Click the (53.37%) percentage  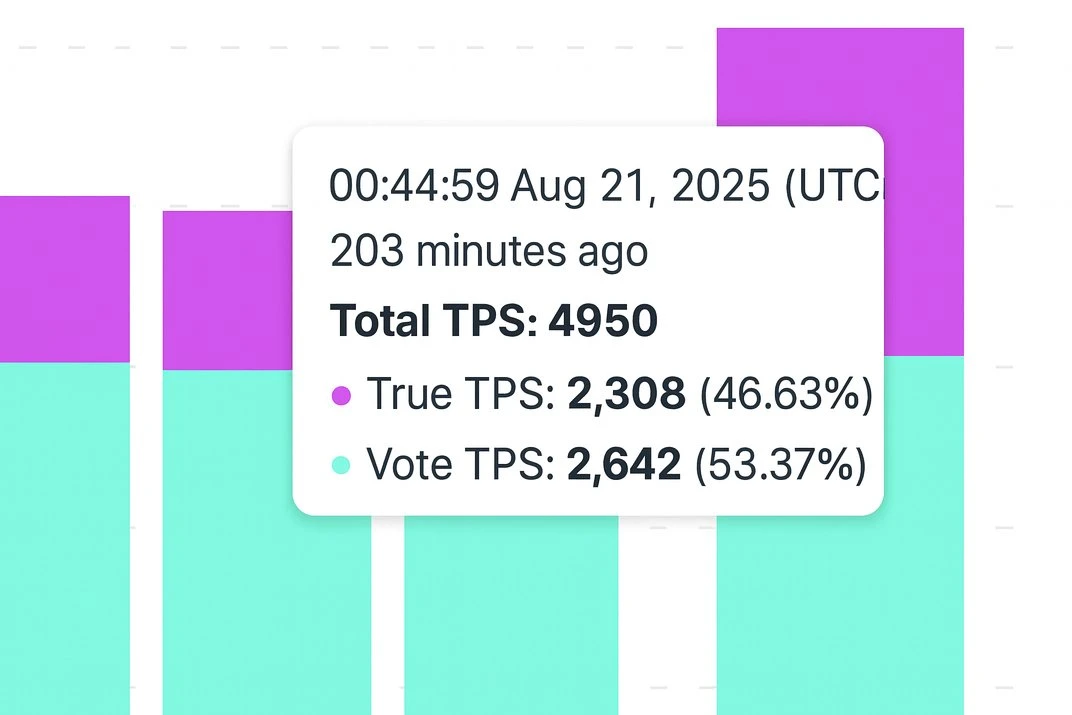pos(782,464)
